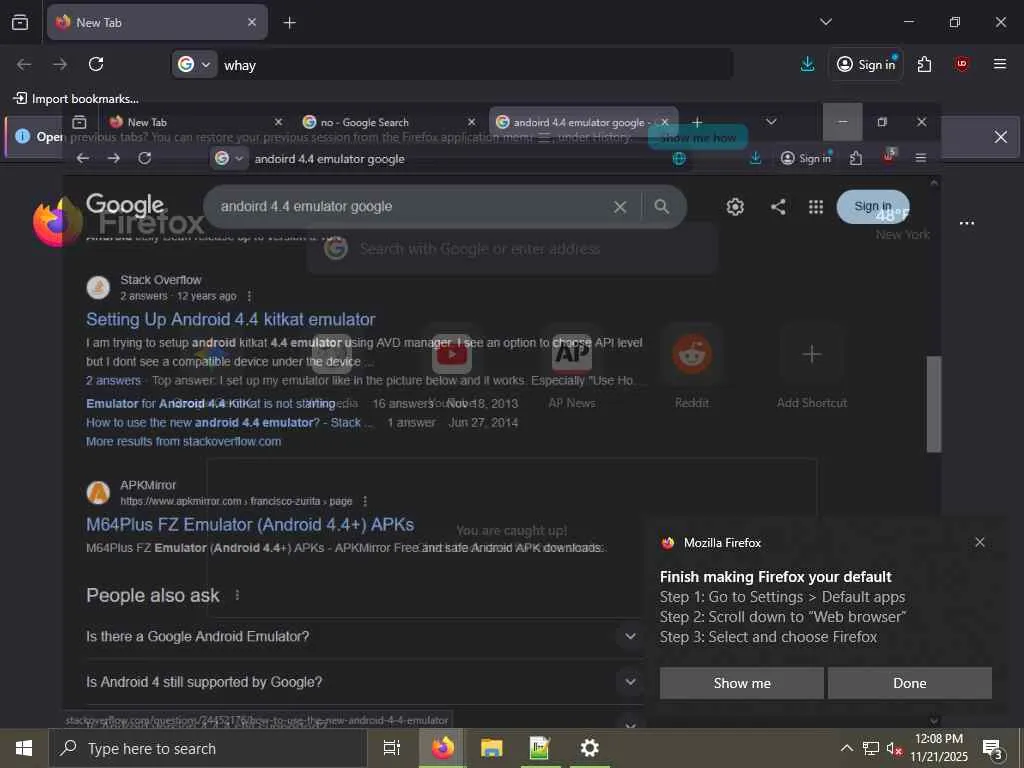The height and width of the screenshot is (768, 1024).
Task: Open File Explorer from the taskbar
Action: click(491, 748)
